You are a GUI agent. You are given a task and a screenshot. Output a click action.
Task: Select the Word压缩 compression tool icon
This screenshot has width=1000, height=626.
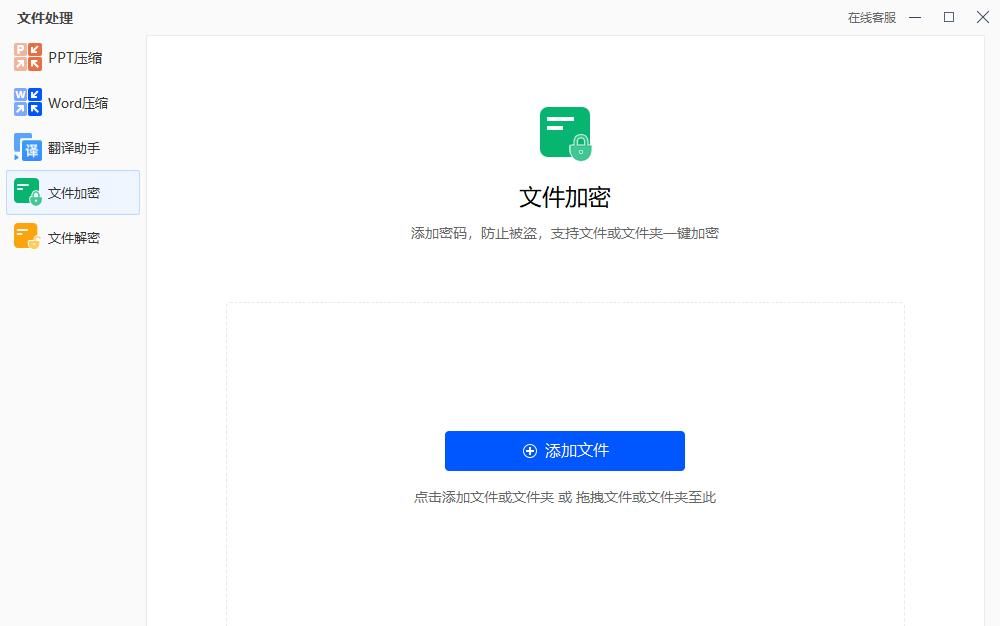[x=26, y=102]
